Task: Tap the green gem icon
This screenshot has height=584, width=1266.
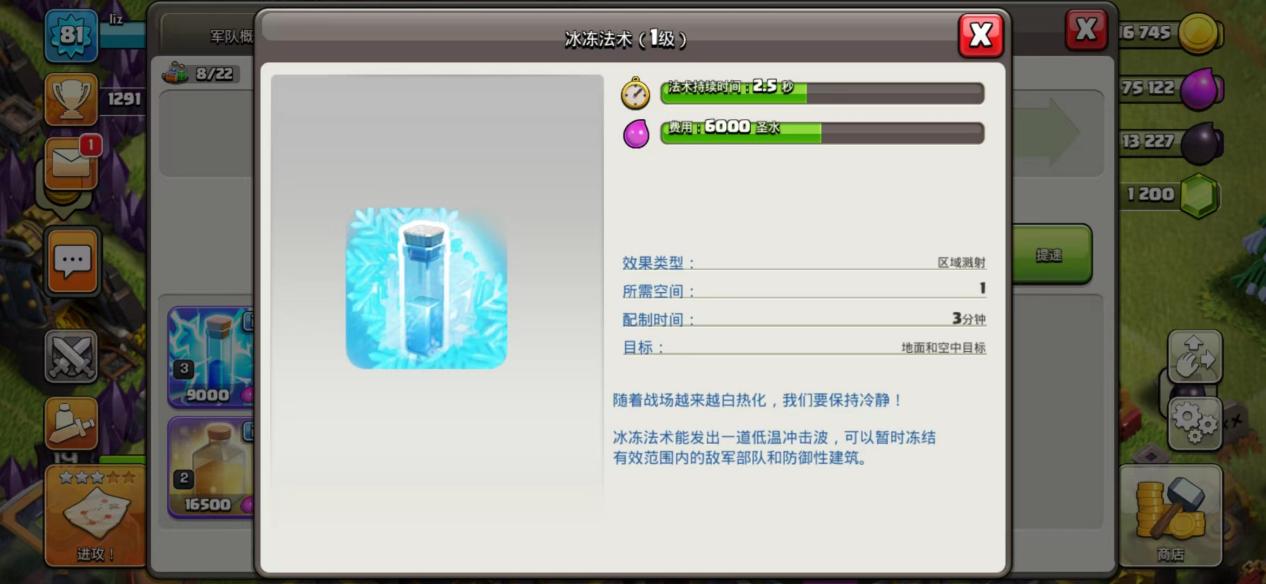Action: 1200,195
